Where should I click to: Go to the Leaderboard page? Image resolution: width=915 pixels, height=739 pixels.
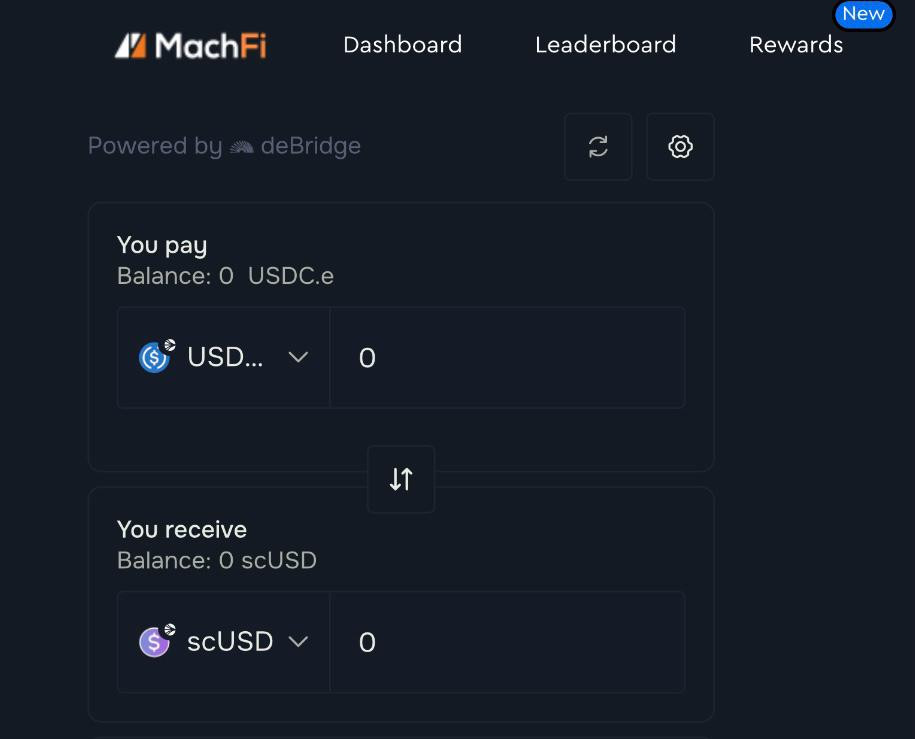click(x=605, y=45)
